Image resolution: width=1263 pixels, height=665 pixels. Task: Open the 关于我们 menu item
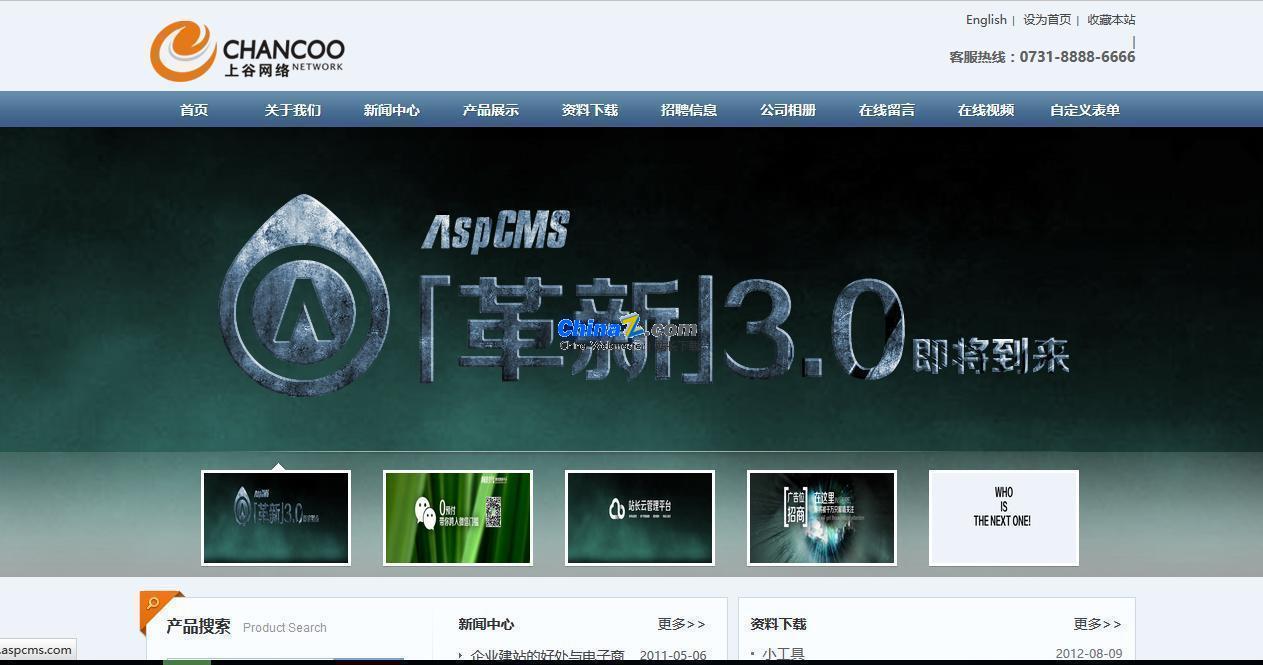[x=293, y=110]
